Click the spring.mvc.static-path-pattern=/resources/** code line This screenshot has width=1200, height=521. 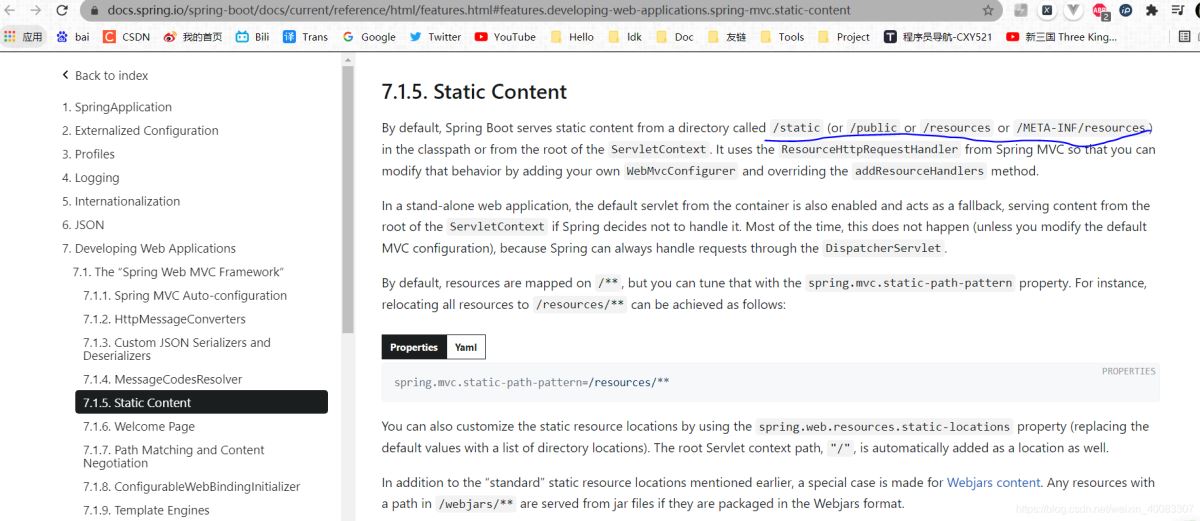[532, 382]
